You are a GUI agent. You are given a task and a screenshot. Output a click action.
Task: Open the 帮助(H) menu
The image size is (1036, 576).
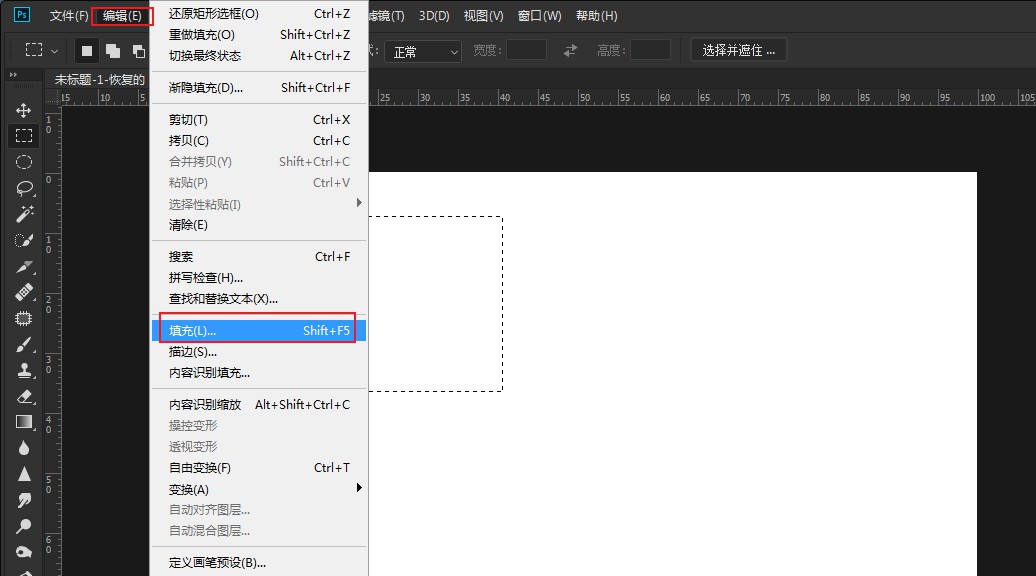pyautogui.click(x=597, y=15)
